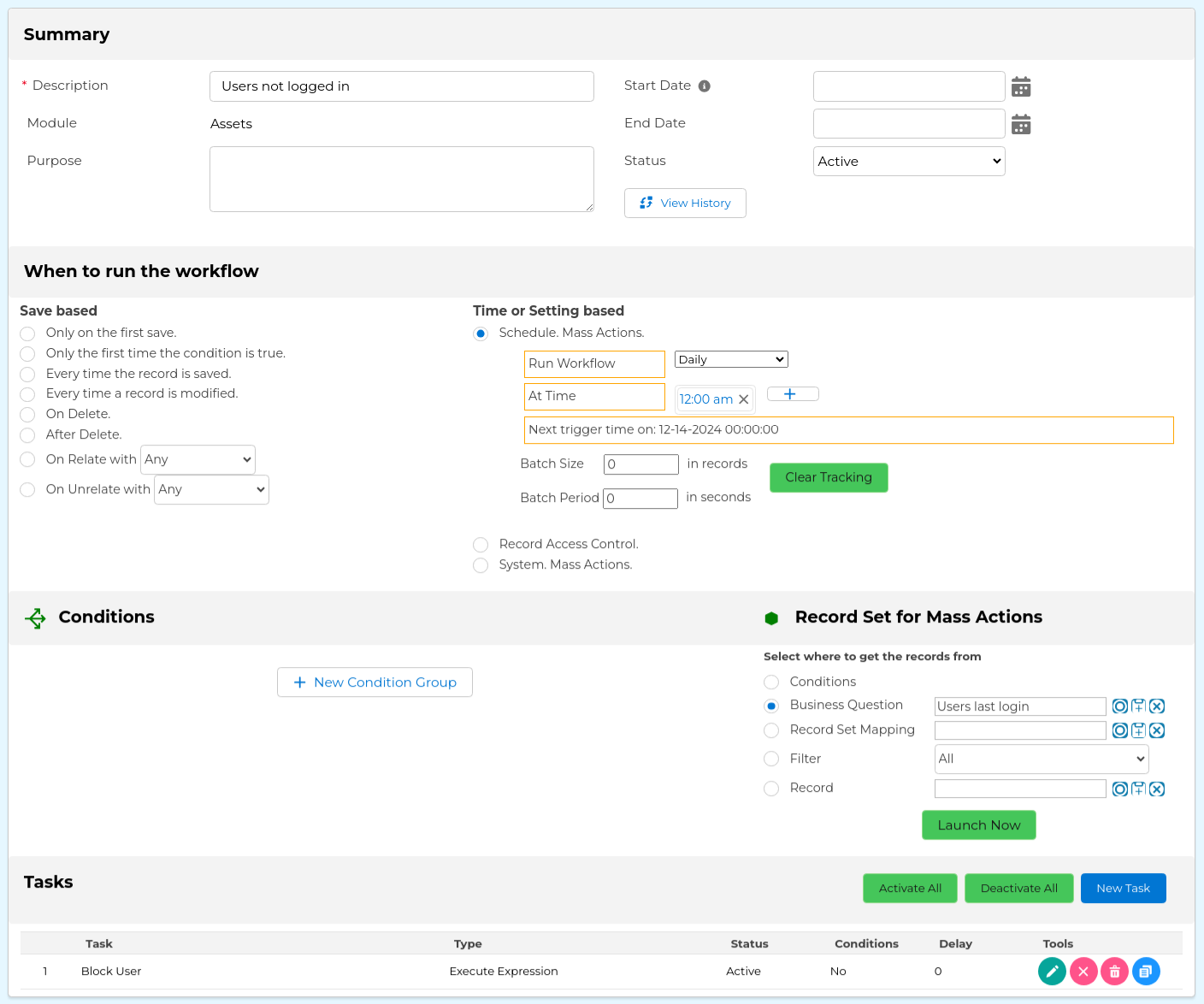1204x1004 pixels.
Task: Delete the Block User task
Action: pos(1114,972)
